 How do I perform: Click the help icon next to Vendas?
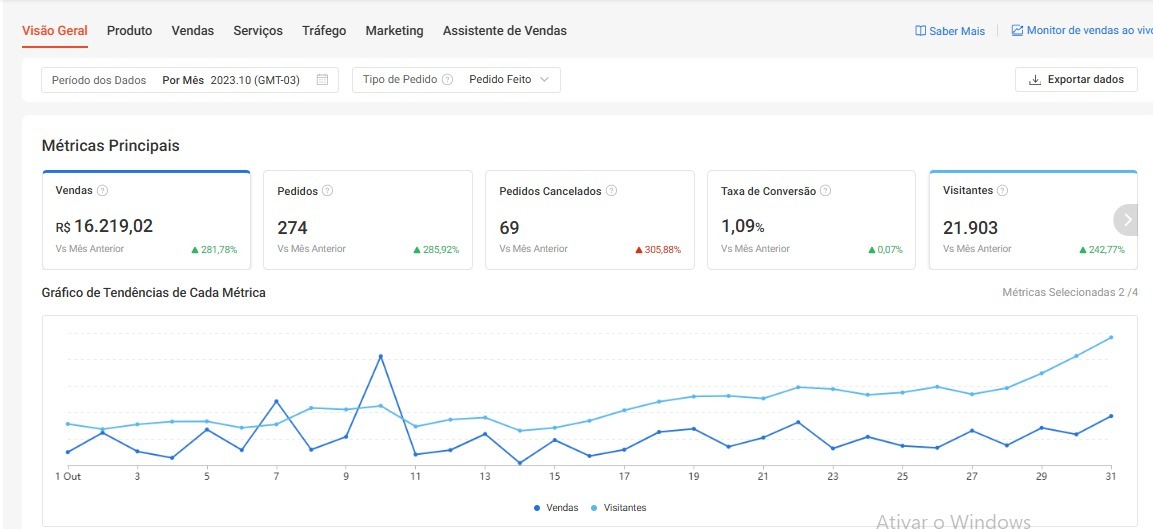tap(102, 190)
